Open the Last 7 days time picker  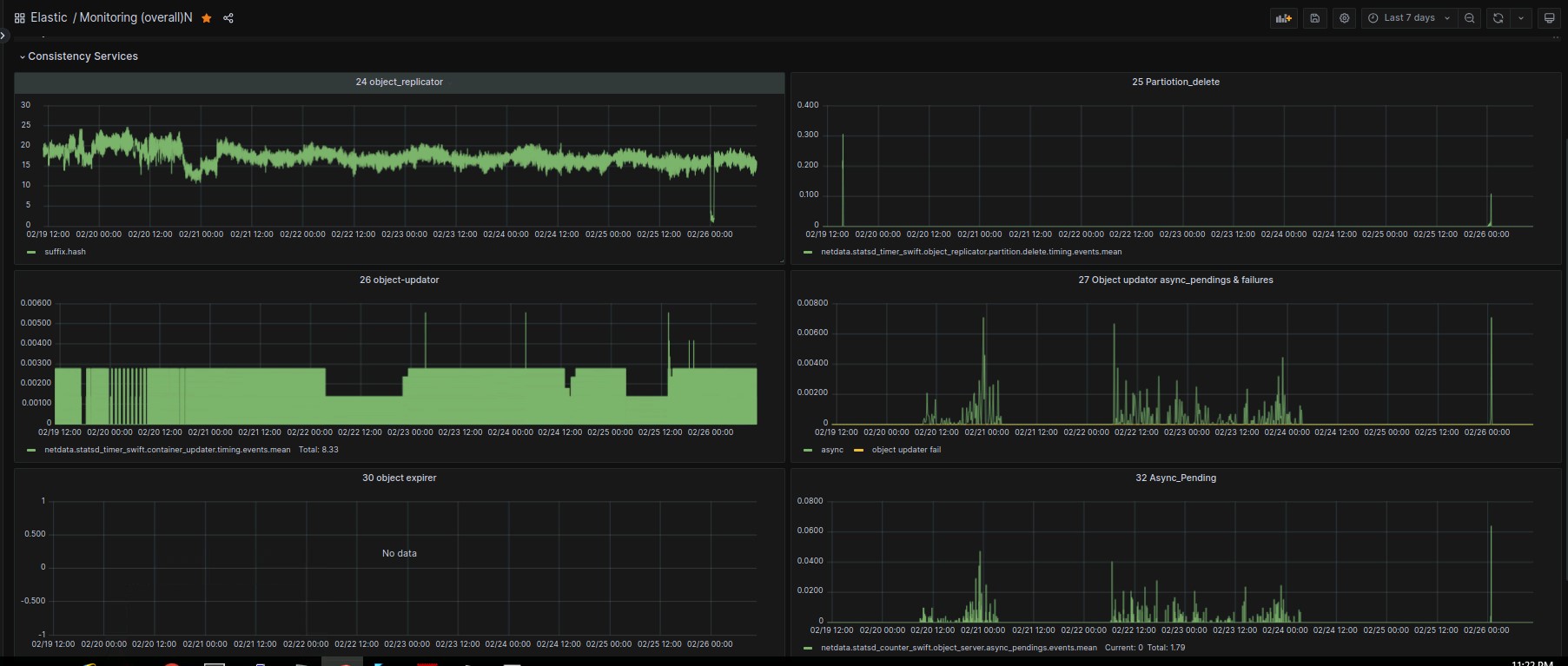pyautogui.click(x=1408, y=18)
